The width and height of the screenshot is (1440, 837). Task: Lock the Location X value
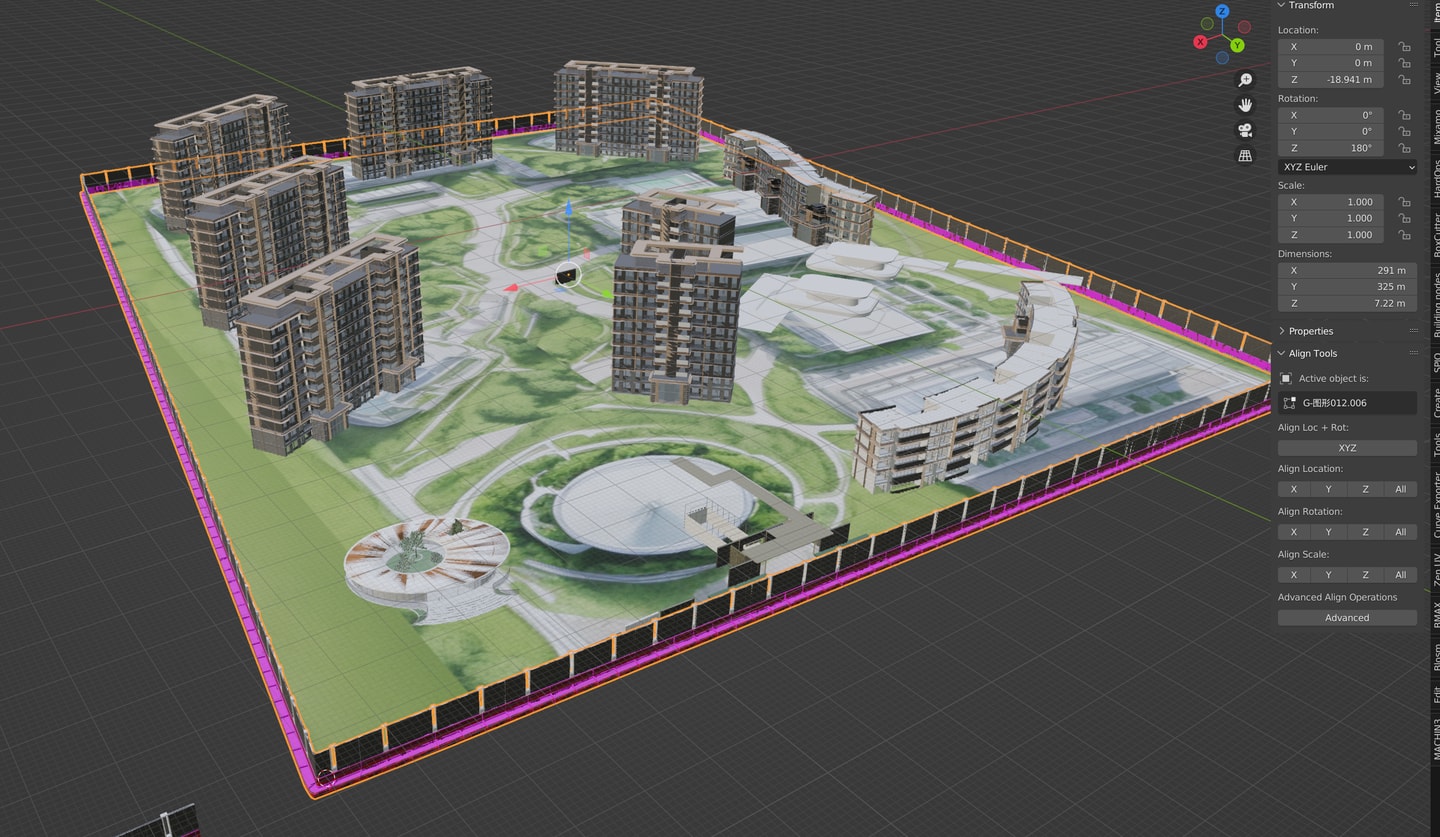1404,47
